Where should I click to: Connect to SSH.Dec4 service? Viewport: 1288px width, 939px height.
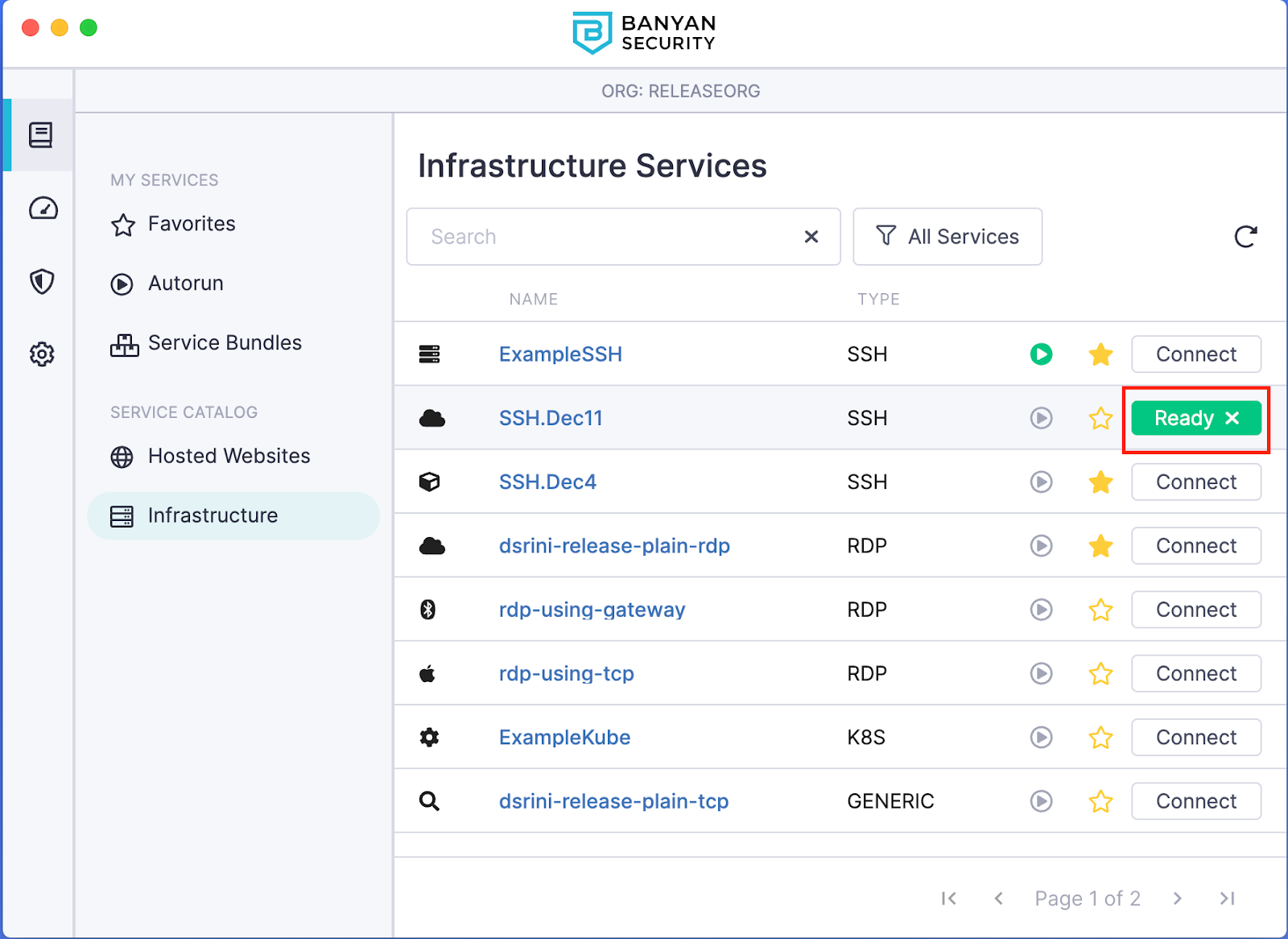tap(1196, 482)
